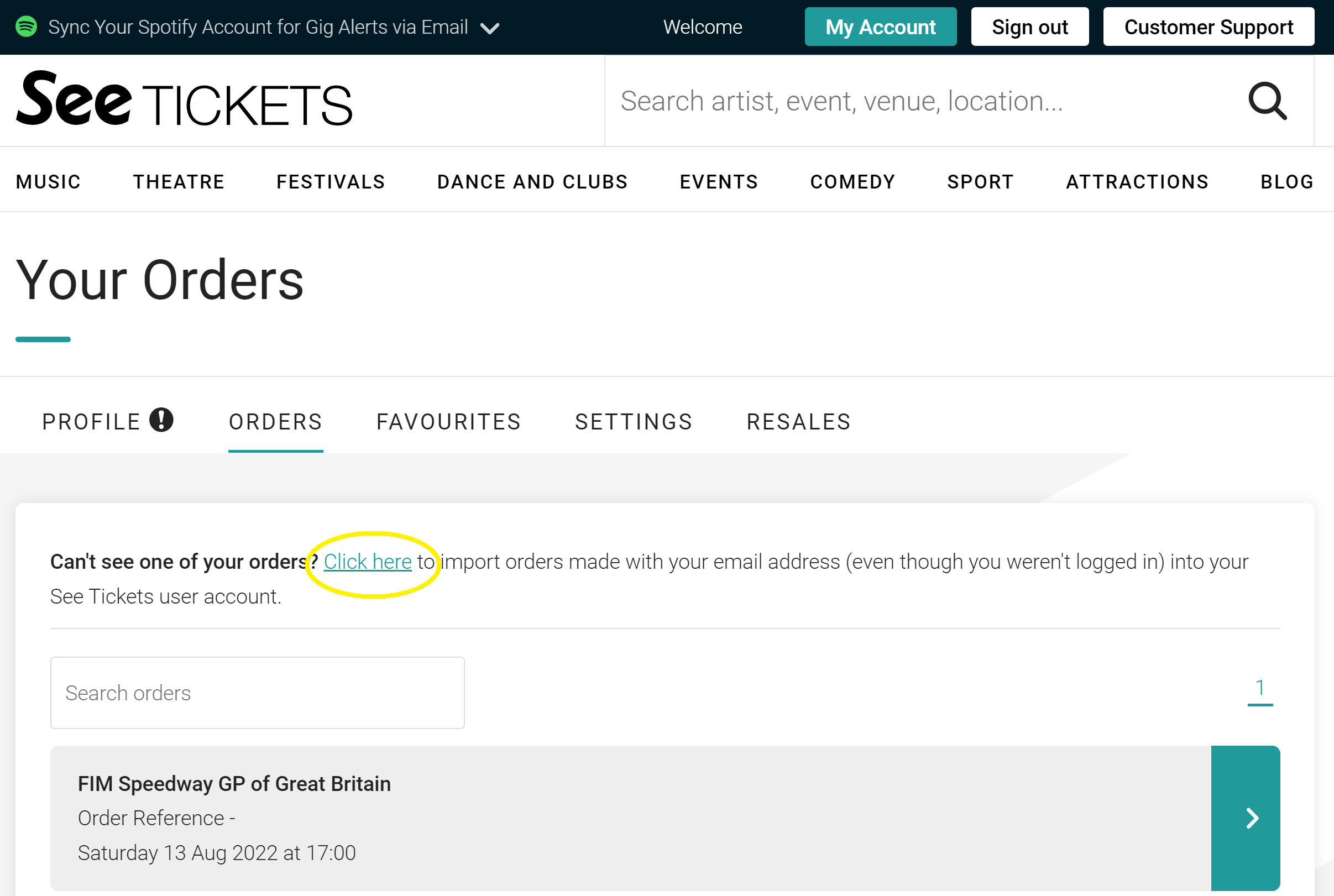Expand the Spotify sync dropdown chevron
This screenshot has width=1334, height=896.
[x=490, y=28]
